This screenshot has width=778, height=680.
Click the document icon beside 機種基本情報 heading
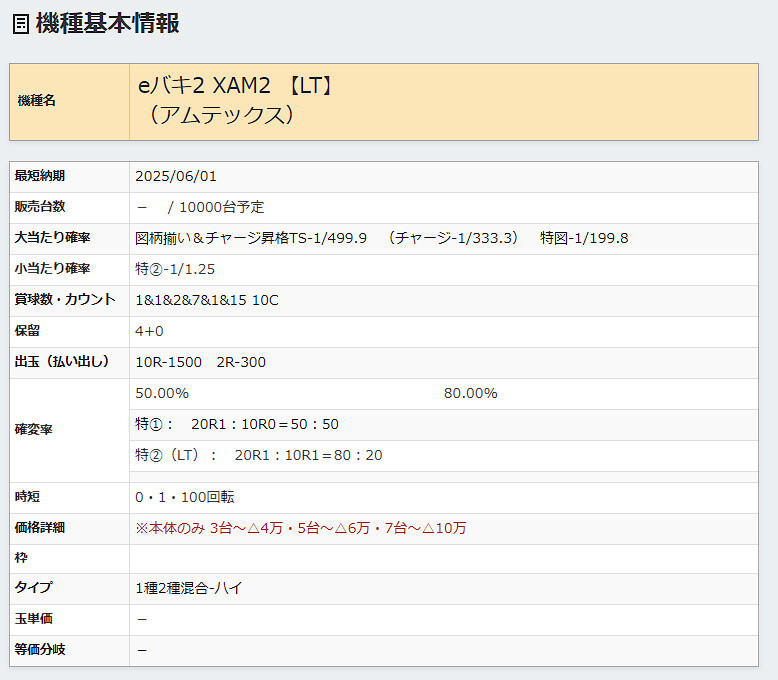click(x=20, y=24)
